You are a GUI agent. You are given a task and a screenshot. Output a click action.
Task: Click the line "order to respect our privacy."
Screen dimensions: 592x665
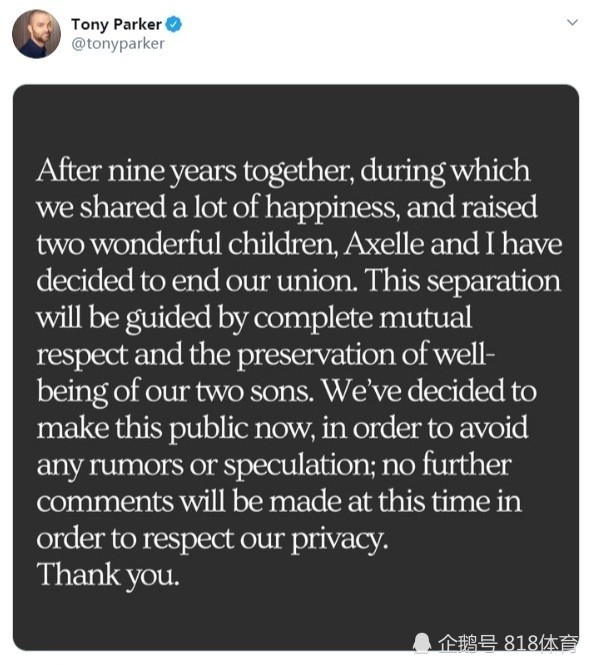point(212,539)
